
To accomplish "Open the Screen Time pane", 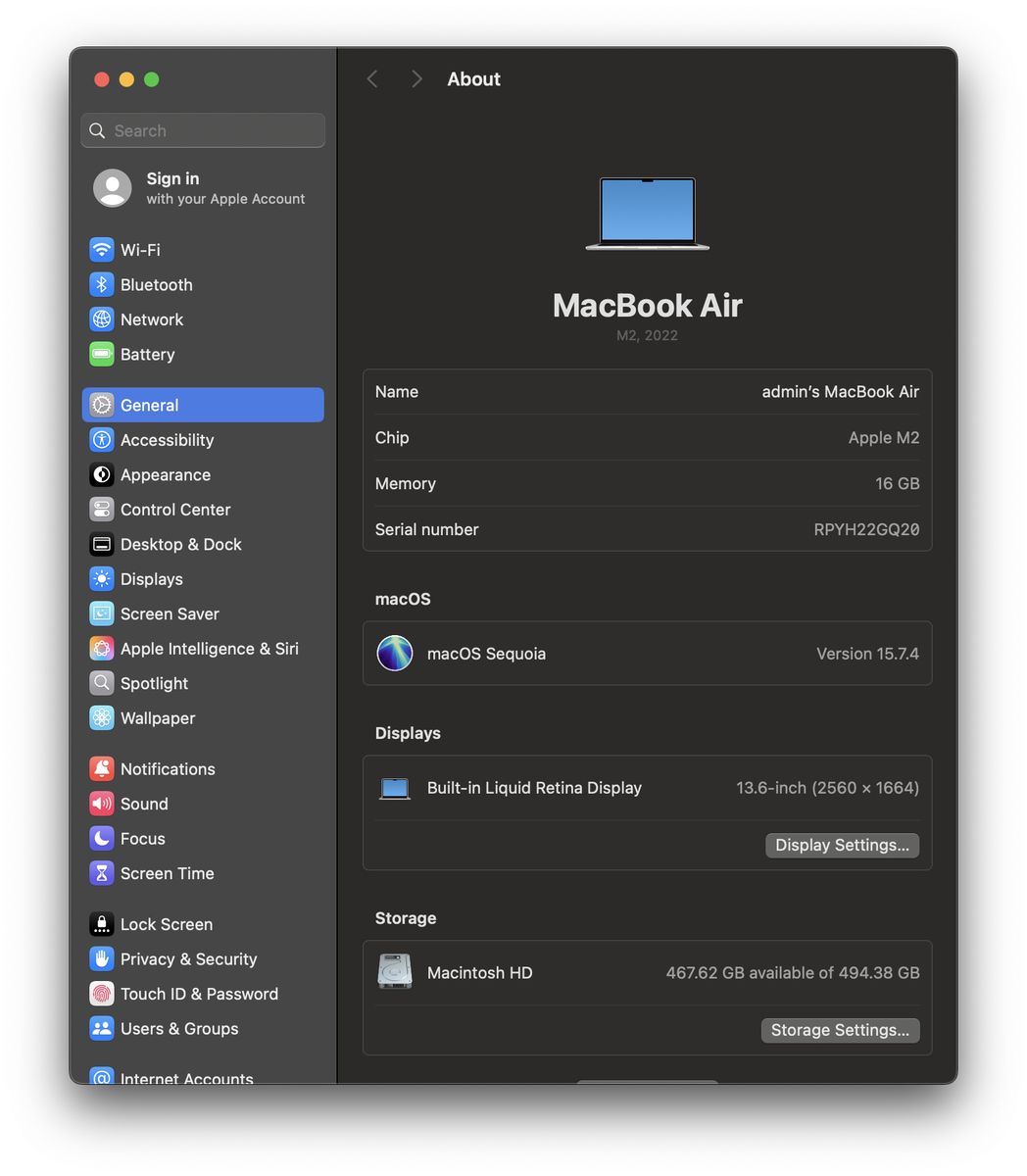I will (167, 873).
